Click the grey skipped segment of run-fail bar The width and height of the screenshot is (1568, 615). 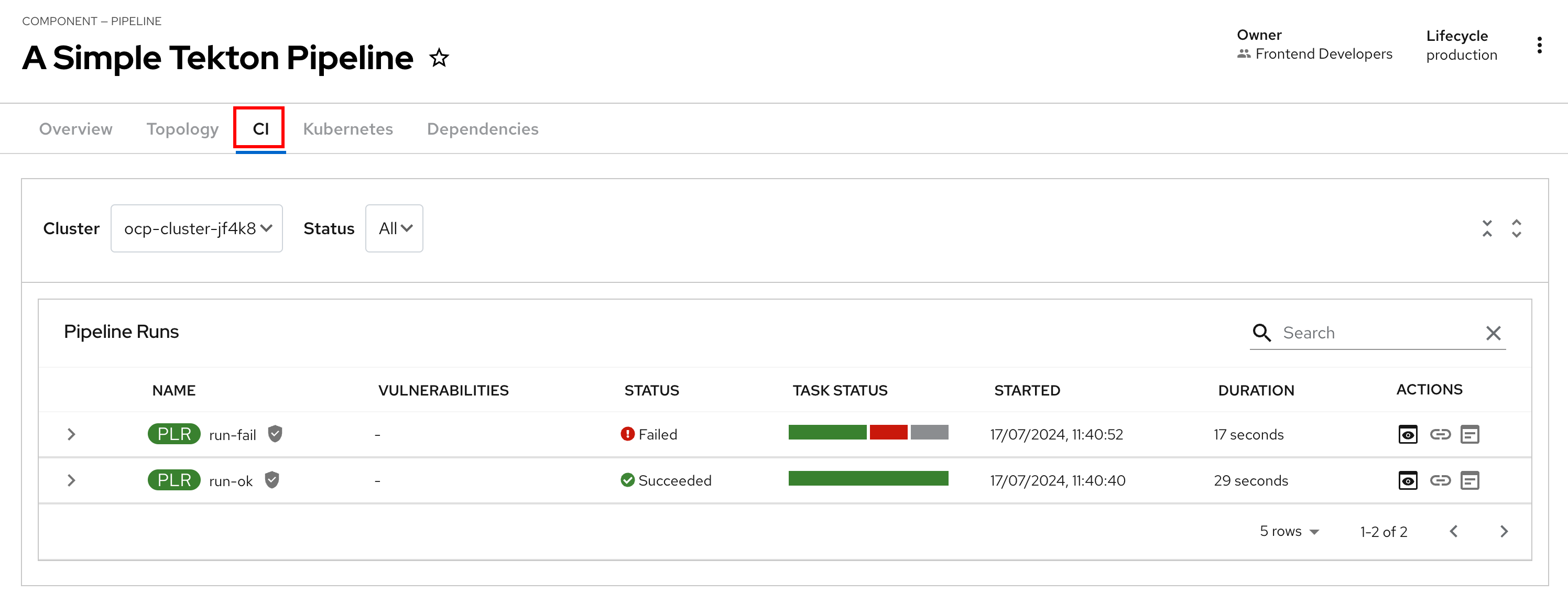point(929,433)
